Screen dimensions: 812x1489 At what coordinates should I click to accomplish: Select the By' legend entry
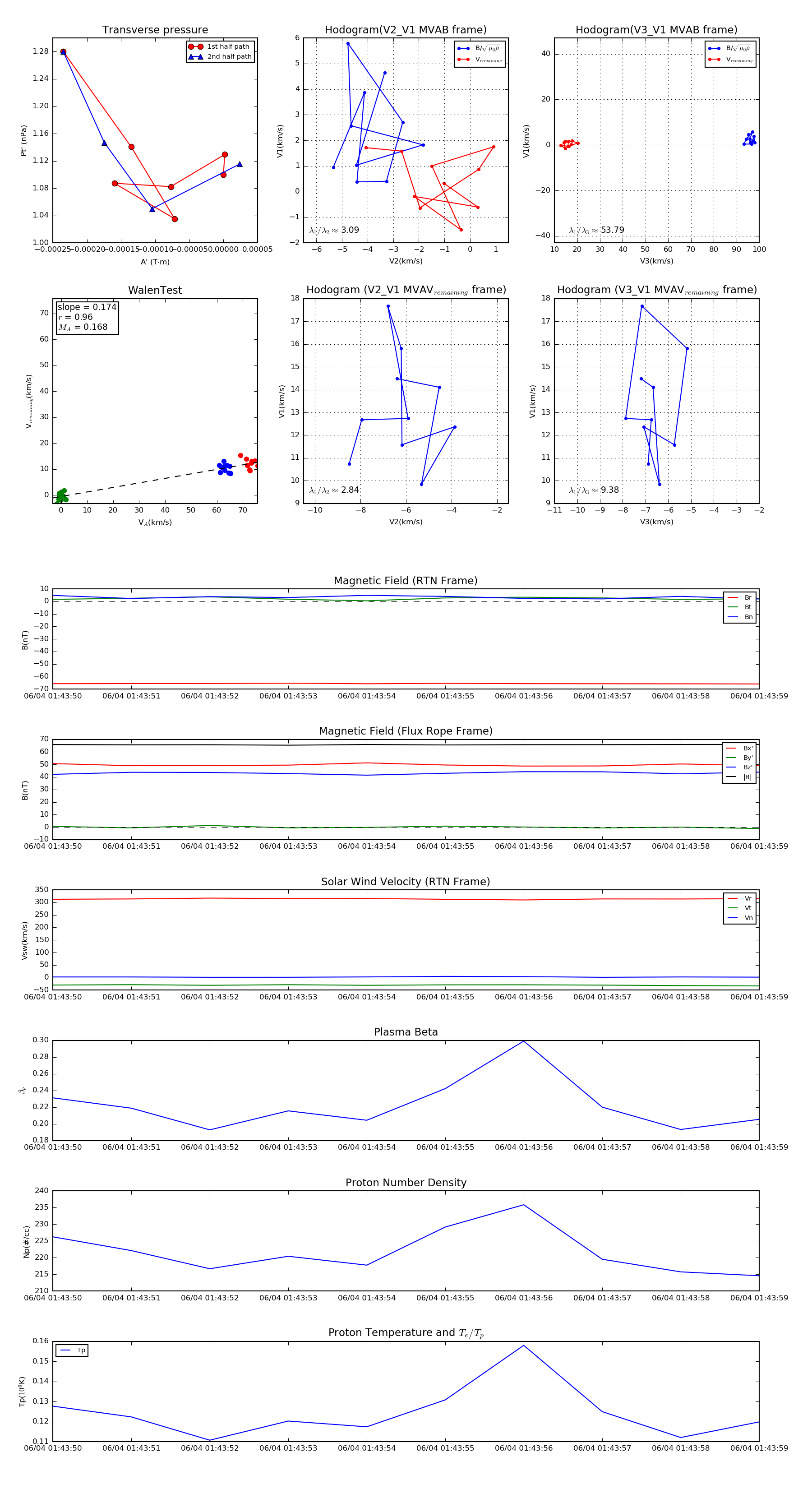click(x=739, y=758)
